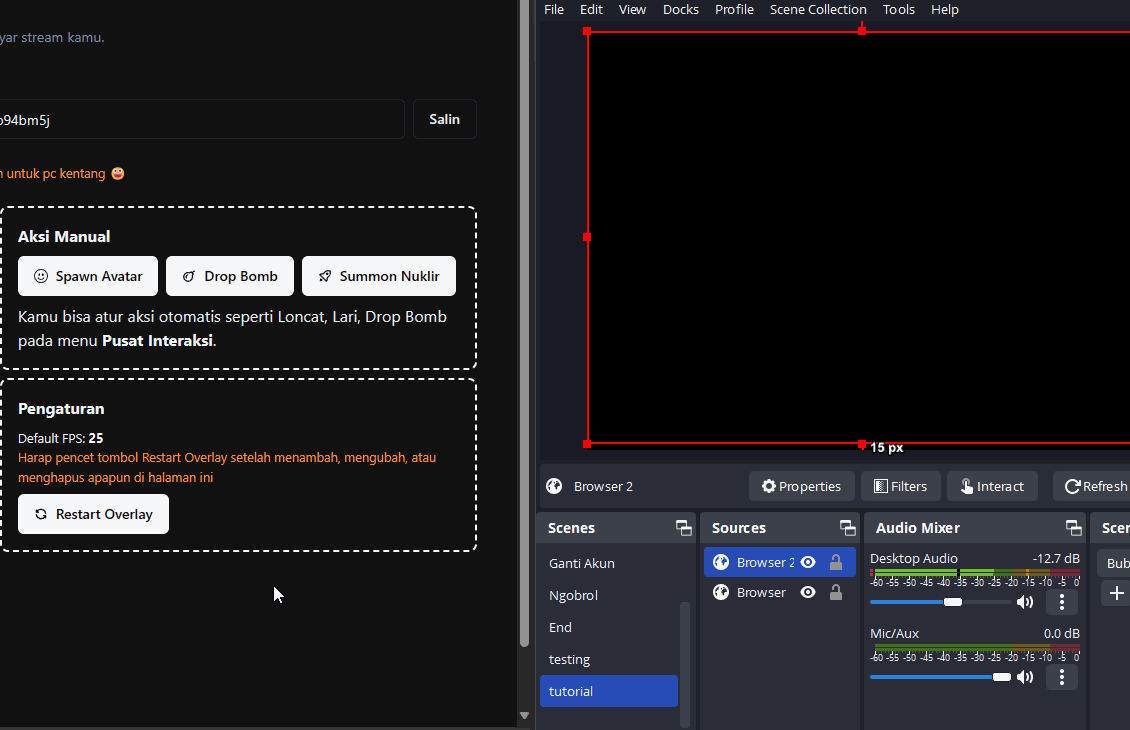Image resolution: width=1130 pixels, height=730 pixels.
Task: Hide the Browser 2 source with the eye icon
Action: [x=808, y=562]
